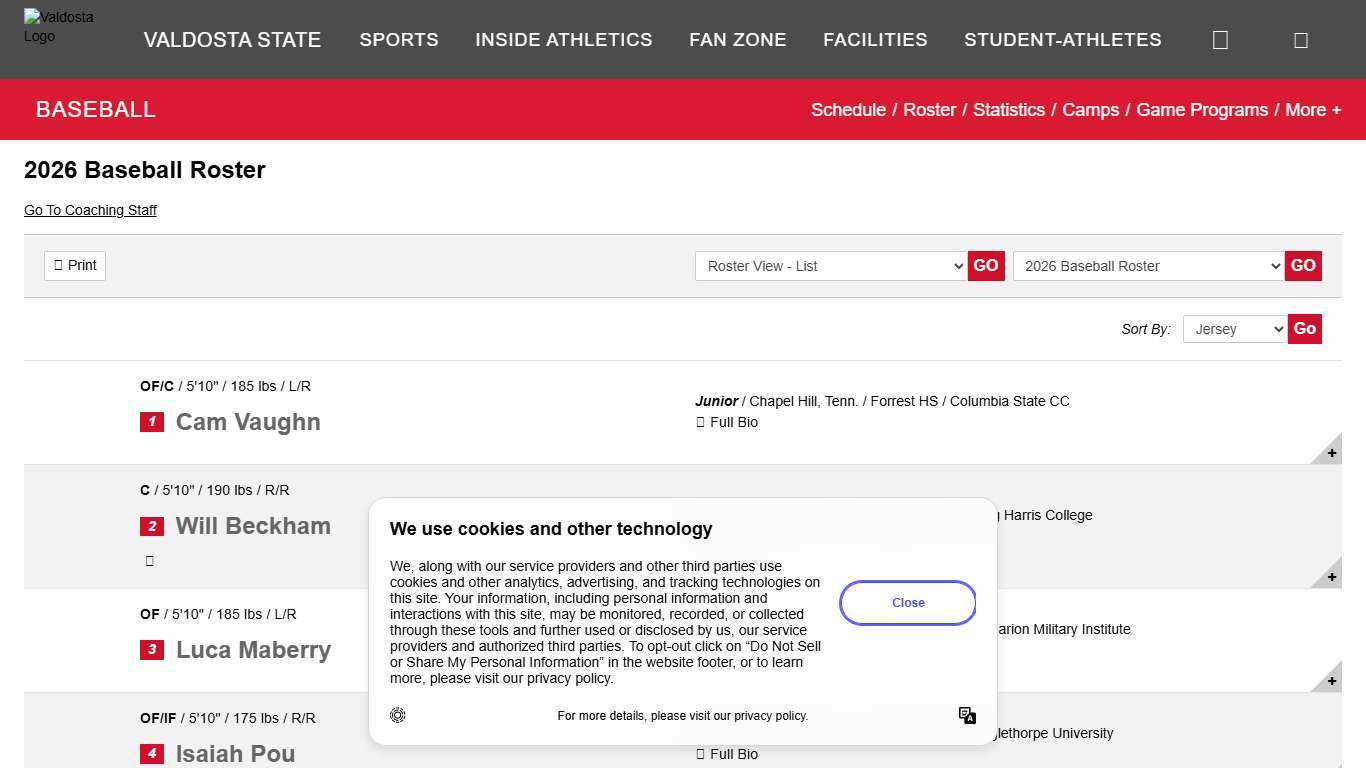
Task: Click jersey number 3 badge for Luca Maberry
Action: click(152, 650)
